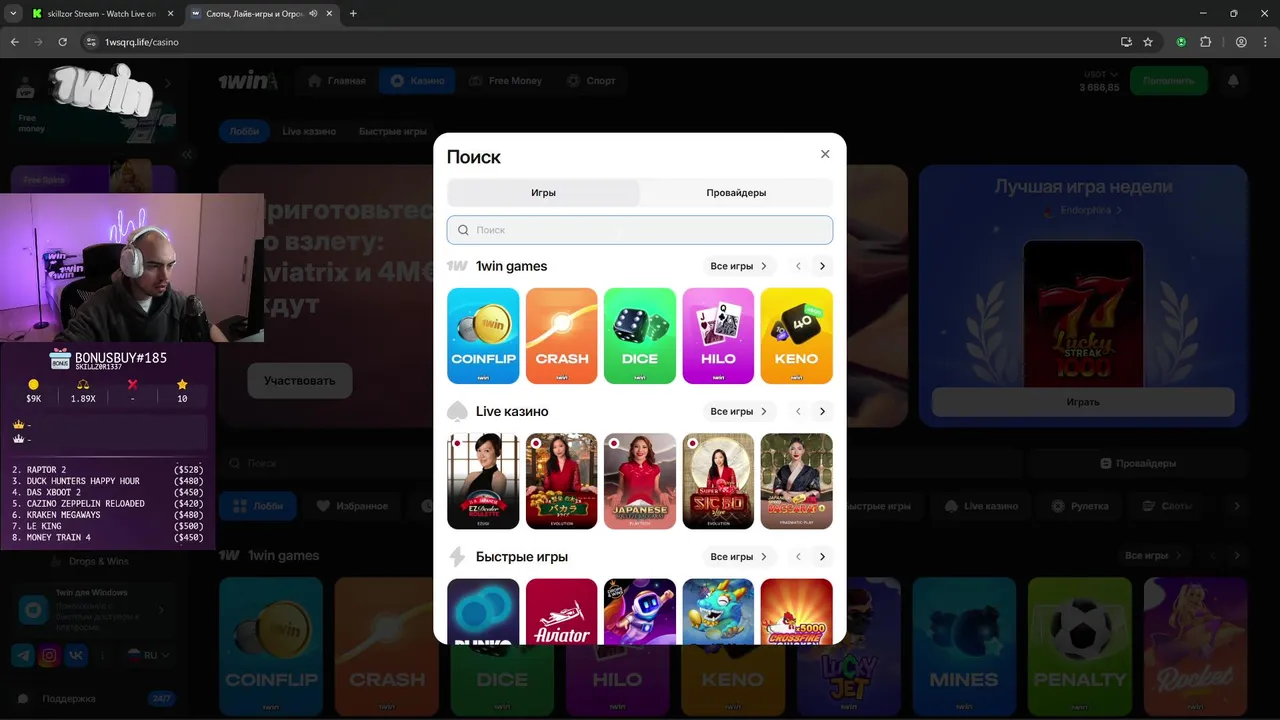The width and height of the screenshot is (1280, 720).
Task: Click Играть under Lucky Streak game
Action: pyautogui.click(x=1083, y=402)
